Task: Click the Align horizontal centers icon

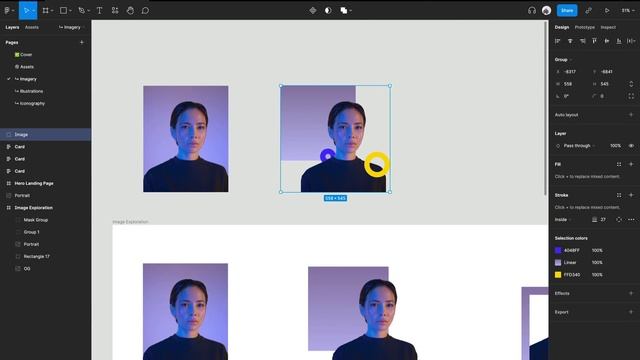Action: (570, 41)
